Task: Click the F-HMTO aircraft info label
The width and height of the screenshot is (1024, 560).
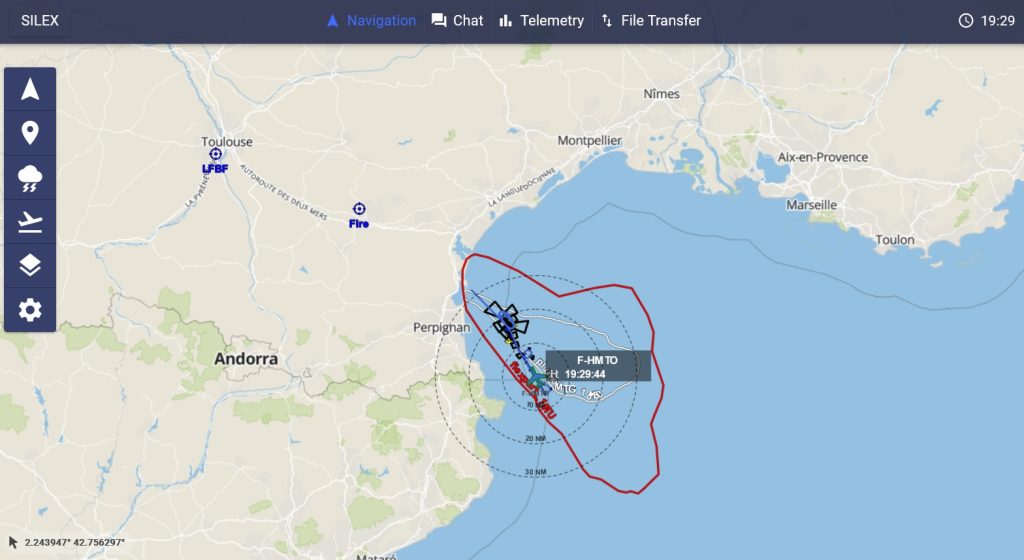Action: (x=598, y=366)
